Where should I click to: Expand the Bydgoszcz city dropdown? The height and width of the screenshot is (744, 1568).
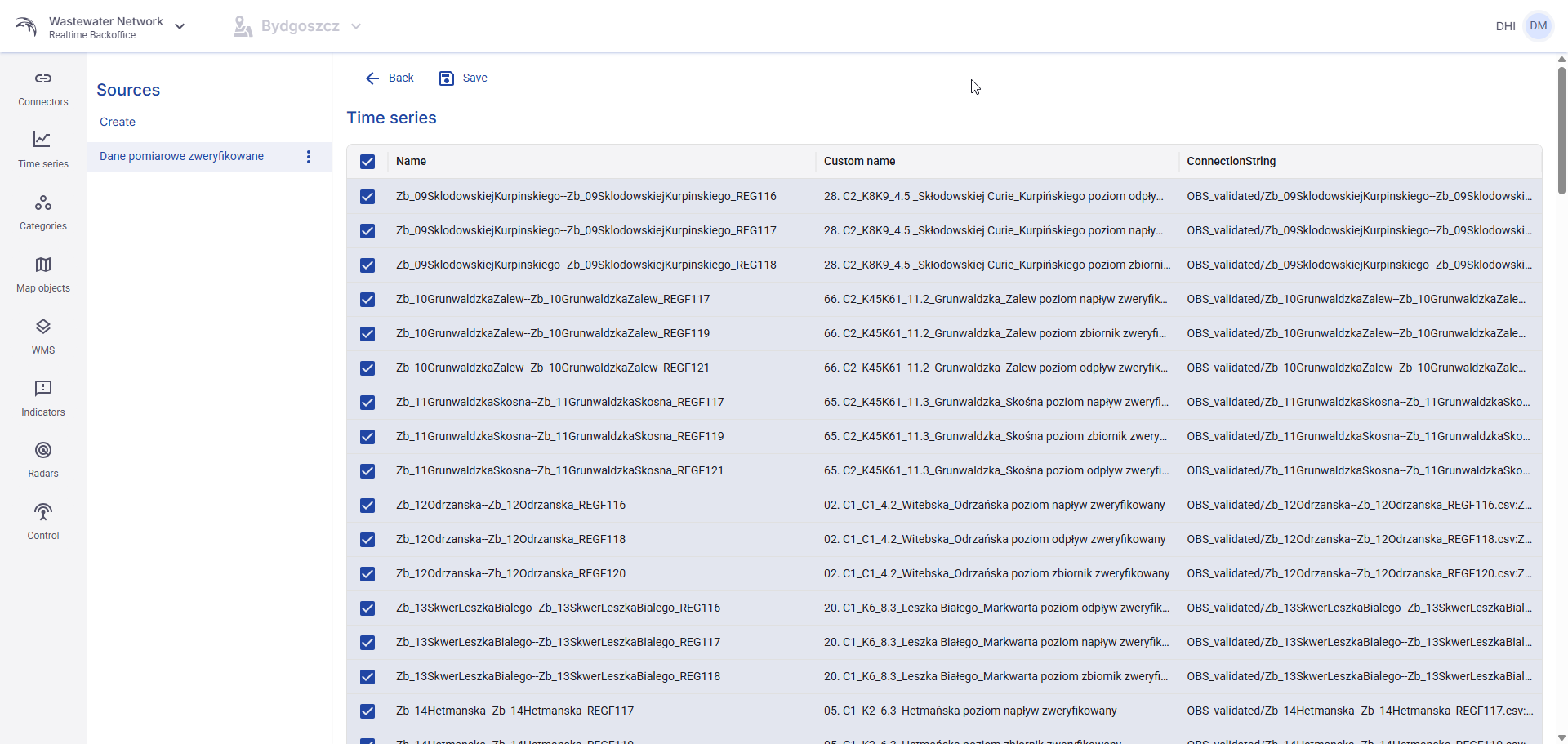click(x=356, y=26)
